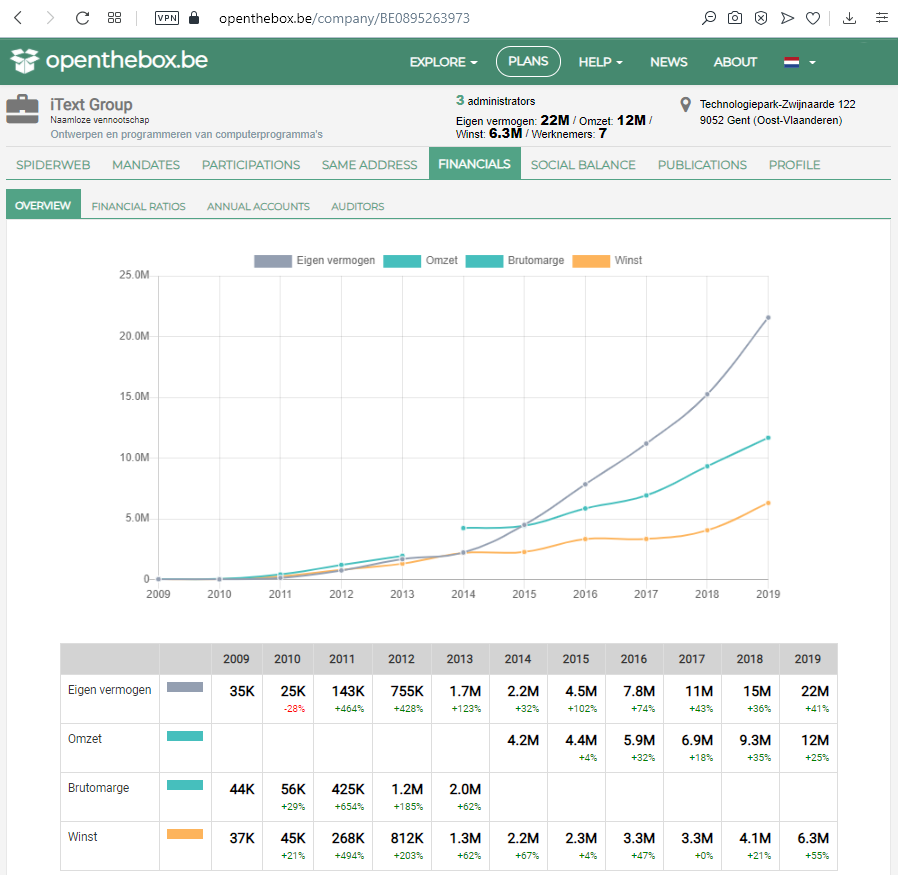Open the SAME ADDRESS tab

pos(369,165)
